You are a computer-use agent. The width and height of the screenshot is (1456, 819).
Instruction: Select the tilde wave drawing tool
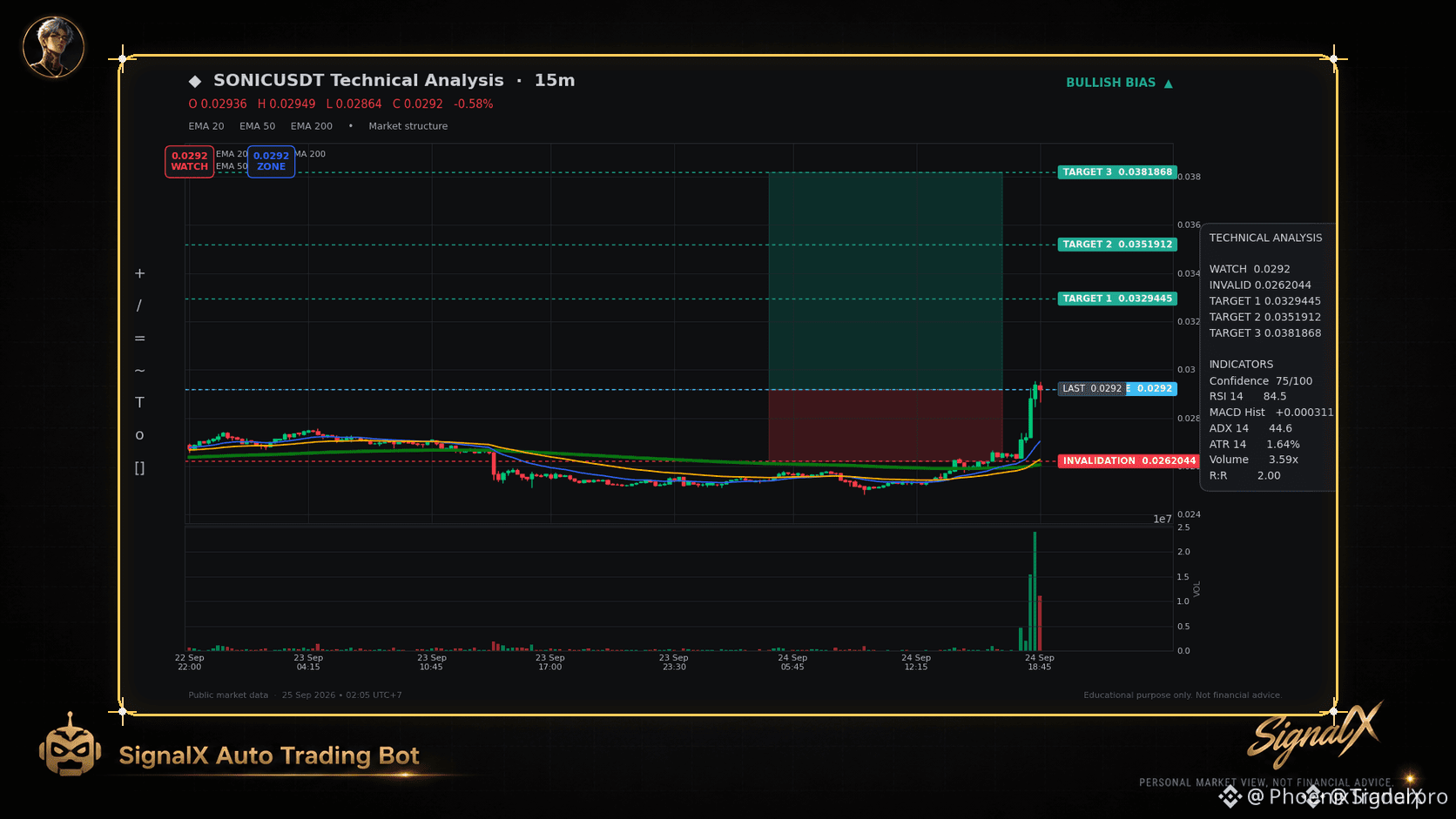pos(139,371)
